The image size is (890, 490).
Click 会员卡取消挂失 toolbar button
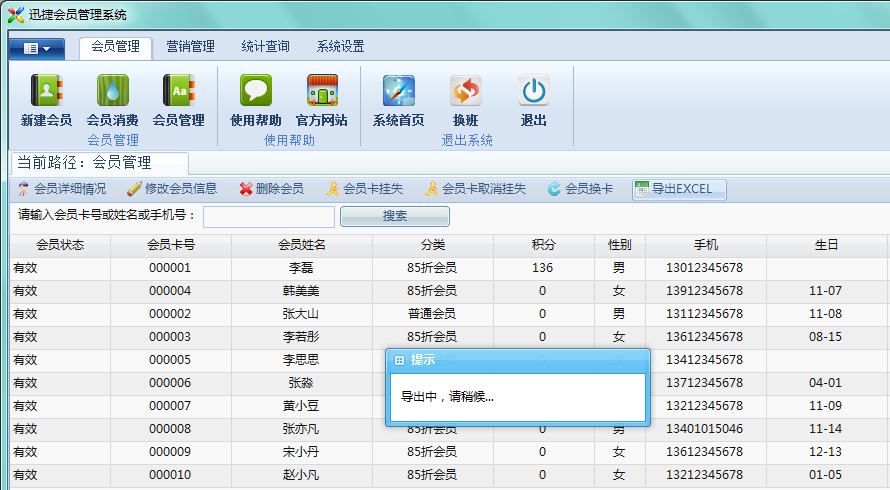476,189
